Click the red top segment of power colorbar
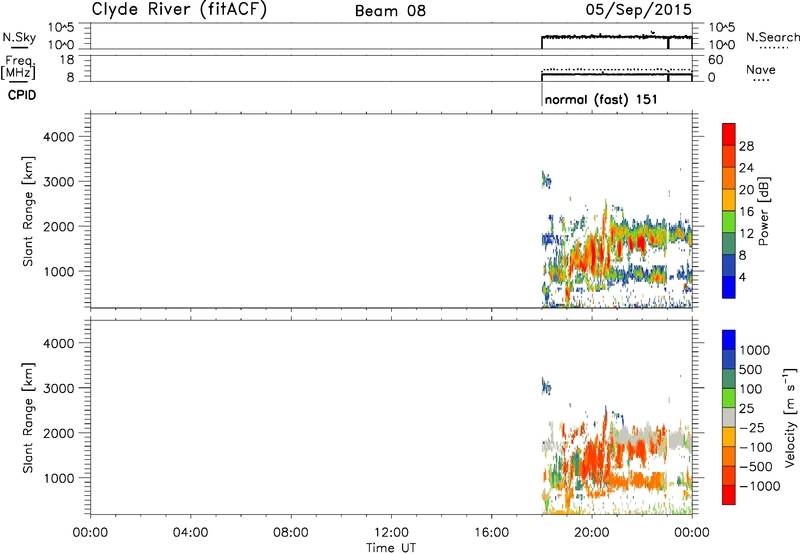 pyautogui.click(x=729, y=134)
